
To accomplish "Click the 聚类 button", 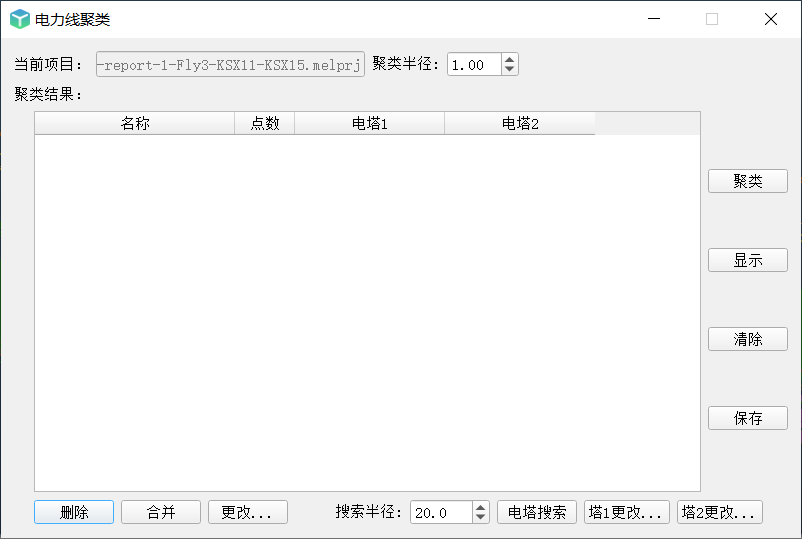I will point(747,181).
